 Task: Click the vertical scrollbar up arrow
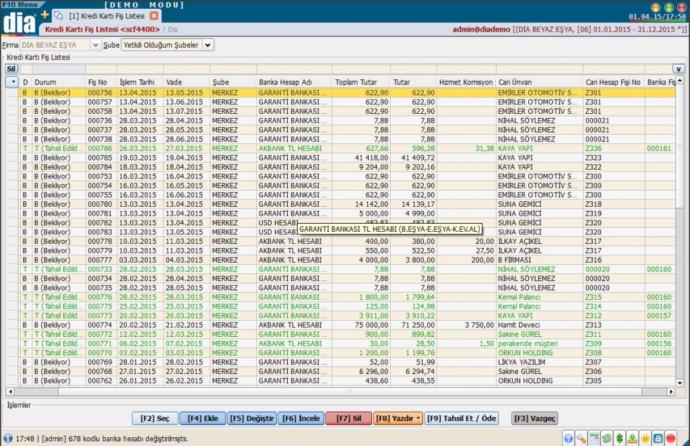click(x=679, y=80)
